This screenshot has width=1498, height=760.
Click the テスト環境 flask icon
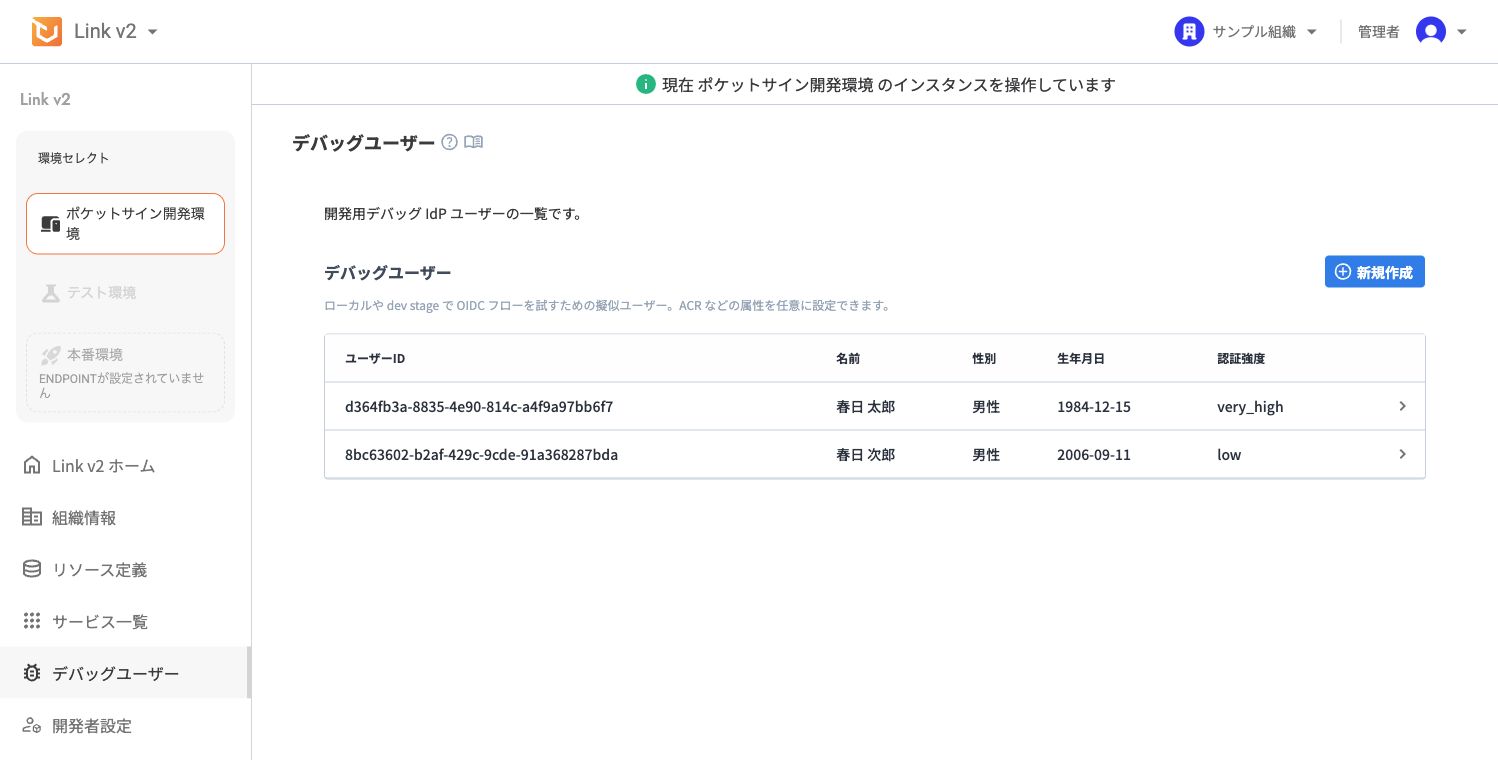coord(50,293)
